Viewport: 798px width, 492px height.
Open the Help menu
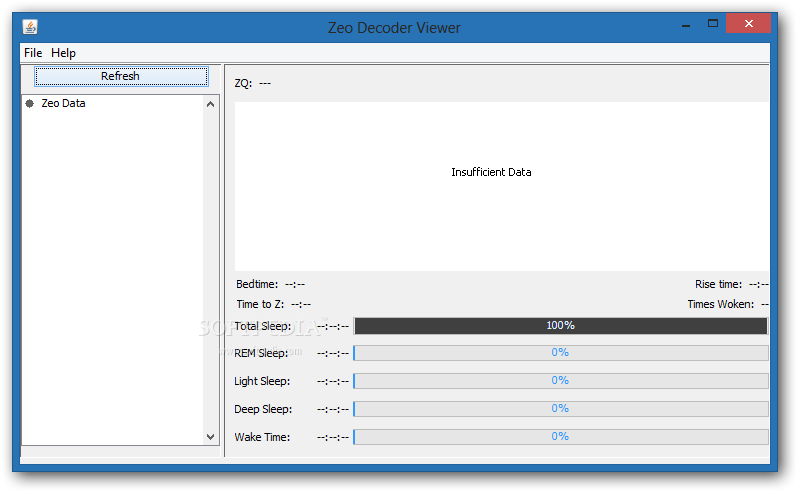[x=63, y=53]
